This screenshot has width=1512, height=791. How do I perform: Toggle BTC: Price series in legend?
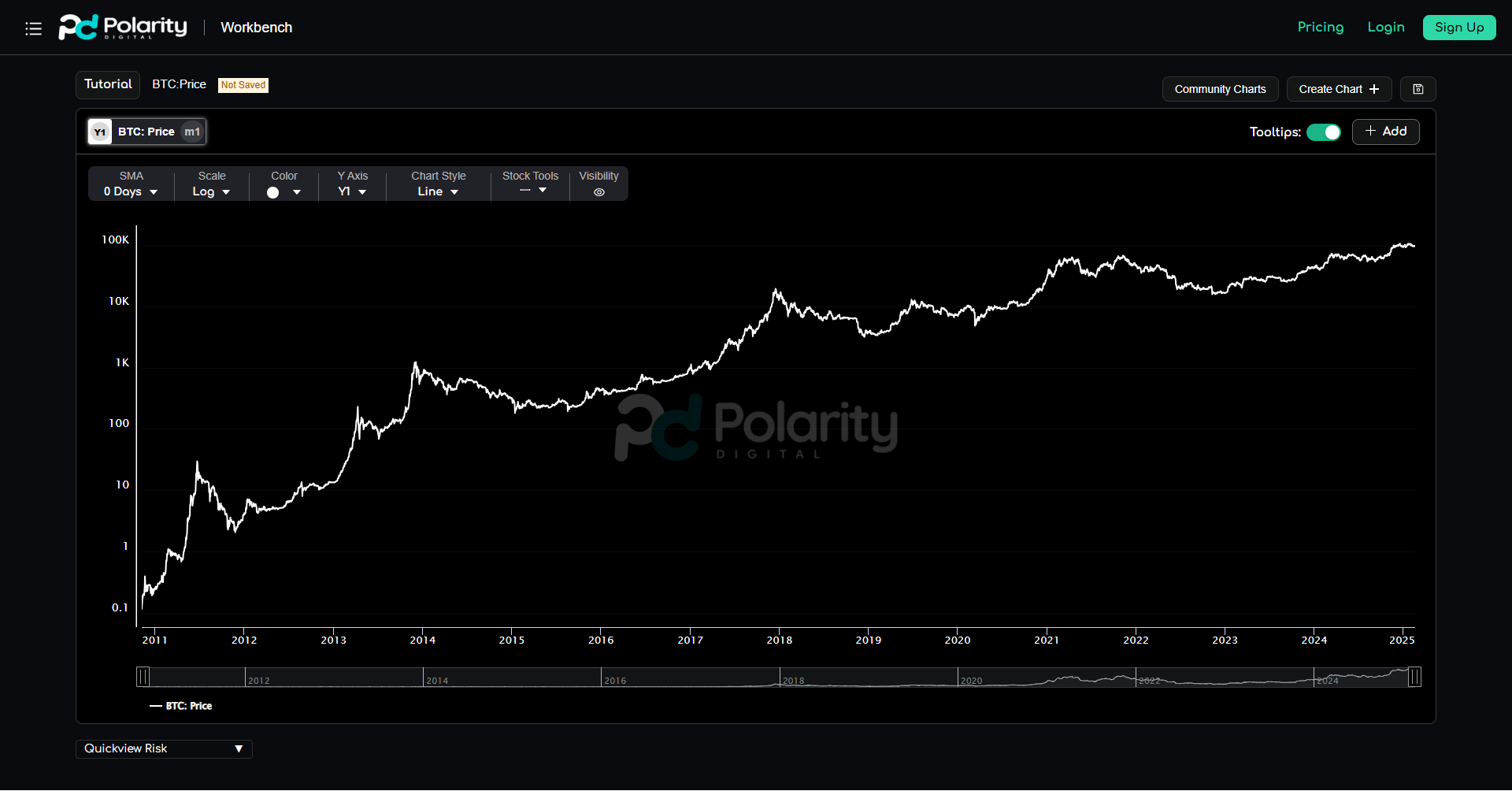[x=189, y=706]
